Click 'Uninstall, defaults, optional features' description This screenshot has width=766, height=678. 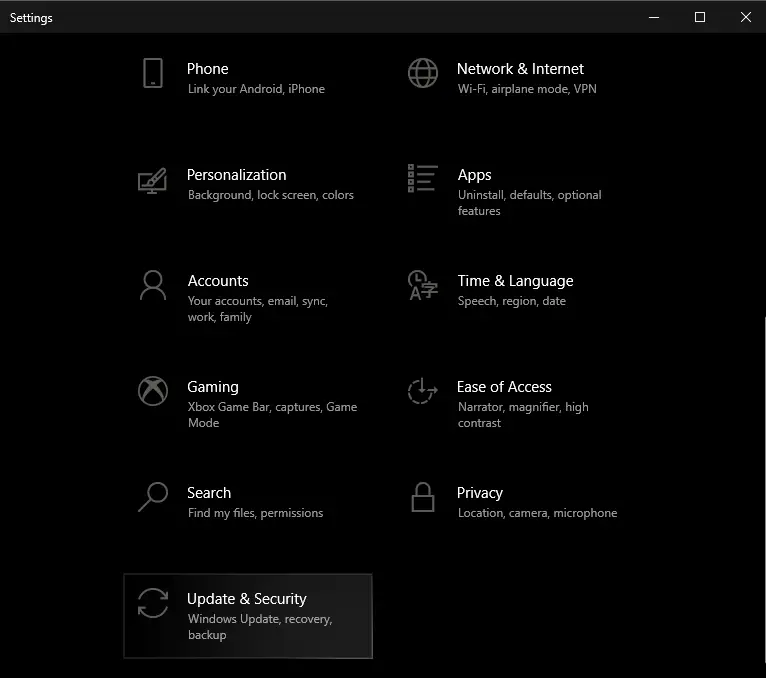[530, 203]
